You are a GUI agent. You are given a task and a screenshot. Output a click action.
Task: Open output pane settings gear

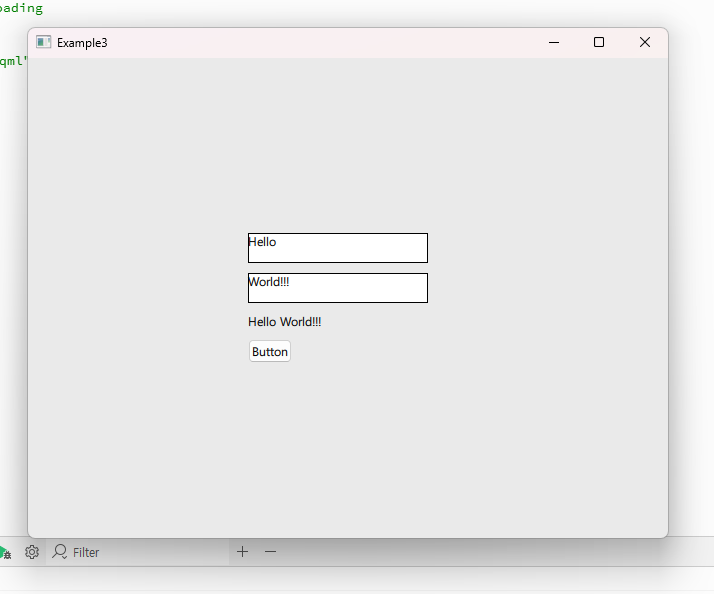[x=32, y=552]
